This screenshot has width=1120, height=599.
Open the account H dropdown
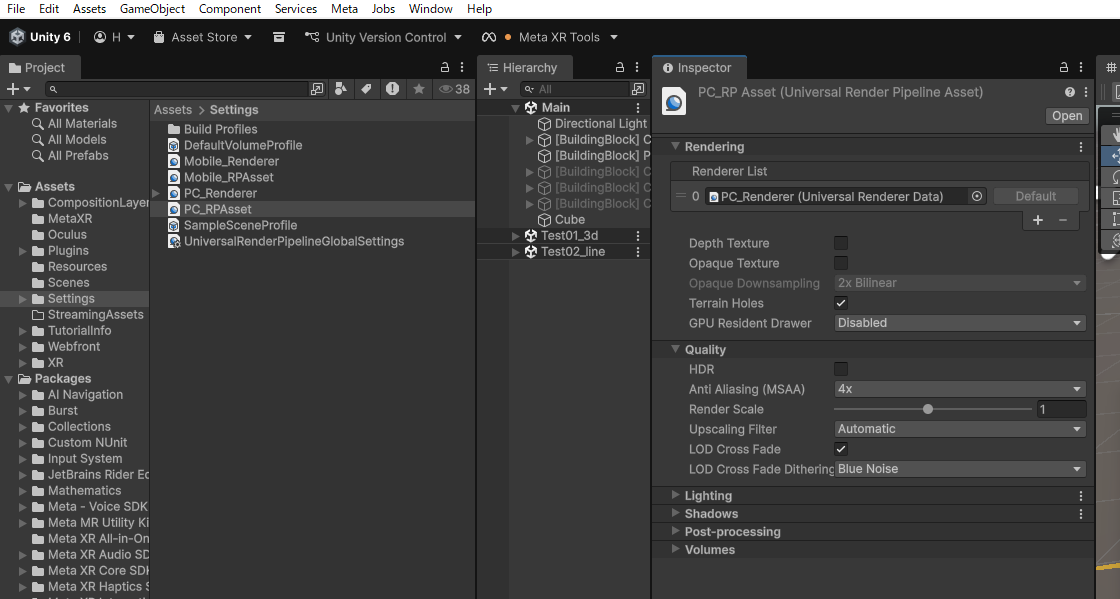click(114, 37)
